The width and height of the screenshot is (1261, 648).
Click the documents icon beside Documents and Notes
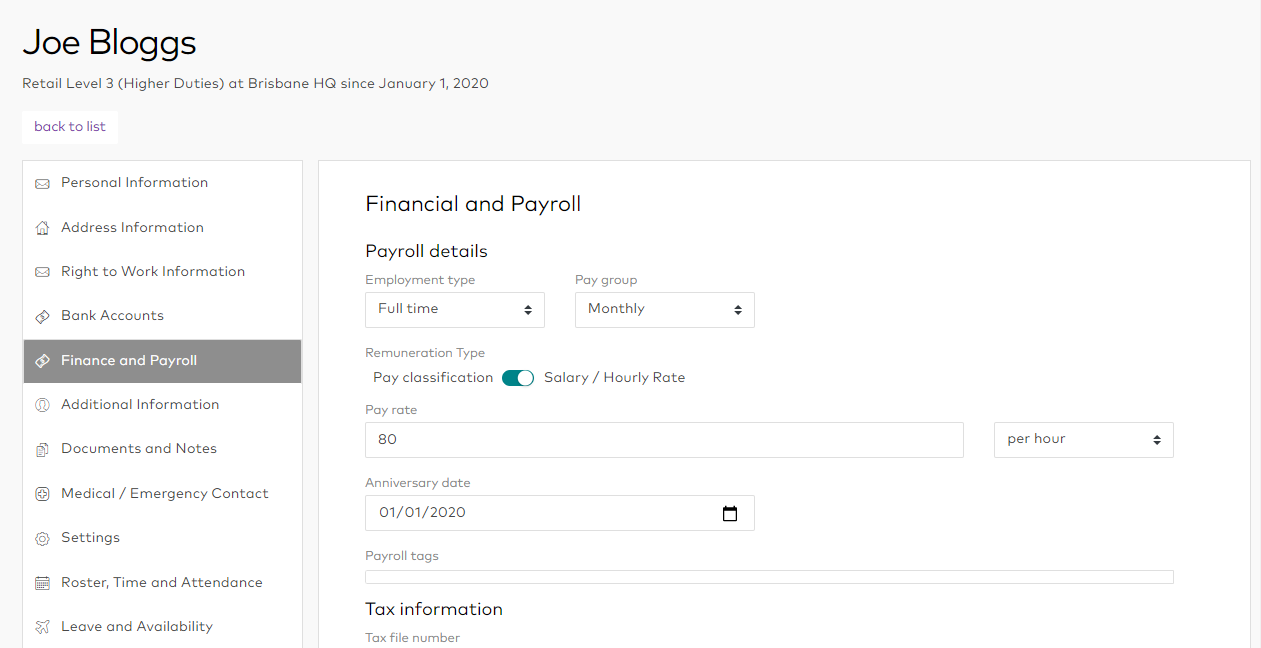[x=42, y=450]
